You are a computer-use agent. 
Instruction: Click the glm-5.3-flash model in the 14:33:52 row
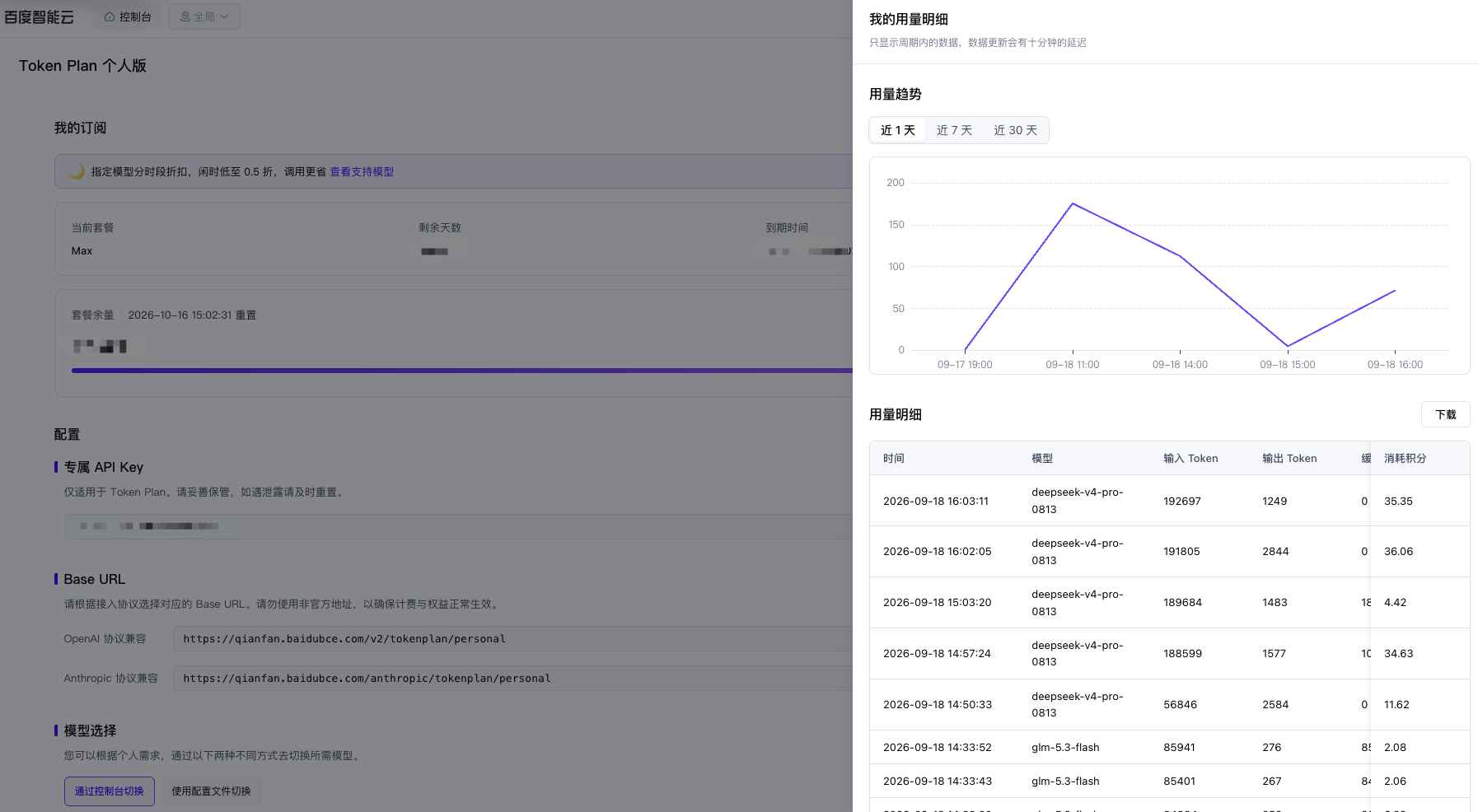pos(1065,748)
